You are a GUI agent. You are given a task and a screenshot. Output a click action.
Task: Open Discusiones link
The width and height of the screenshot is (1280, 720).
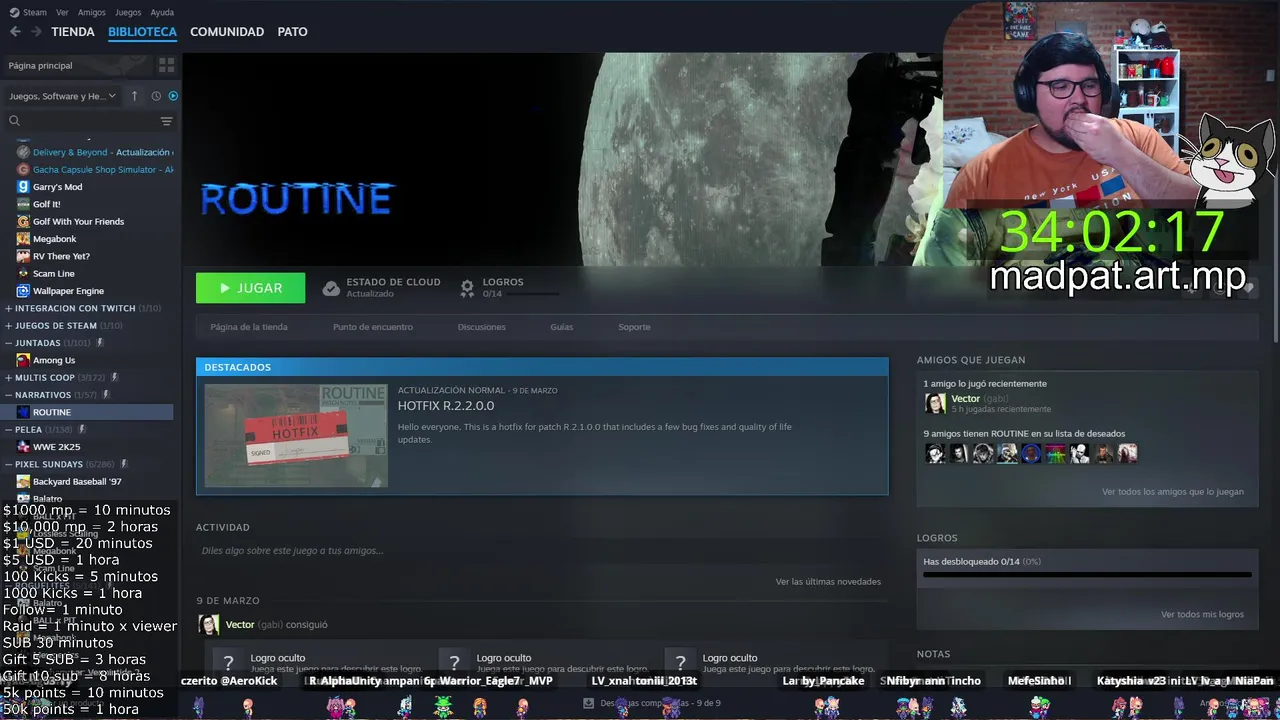coord(482,327)
